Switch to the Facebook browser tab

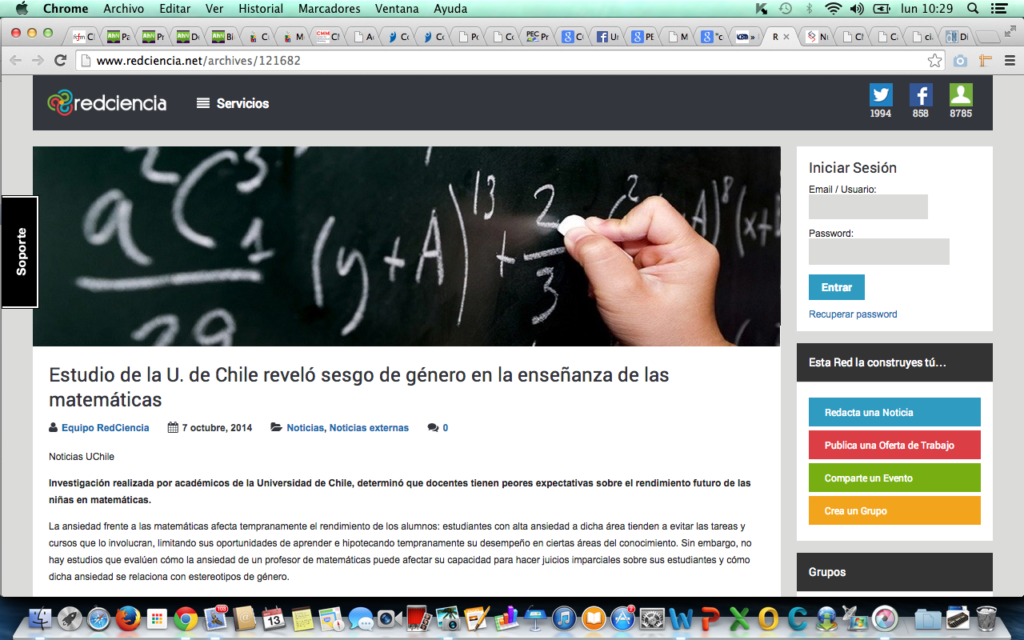[607, 37]
